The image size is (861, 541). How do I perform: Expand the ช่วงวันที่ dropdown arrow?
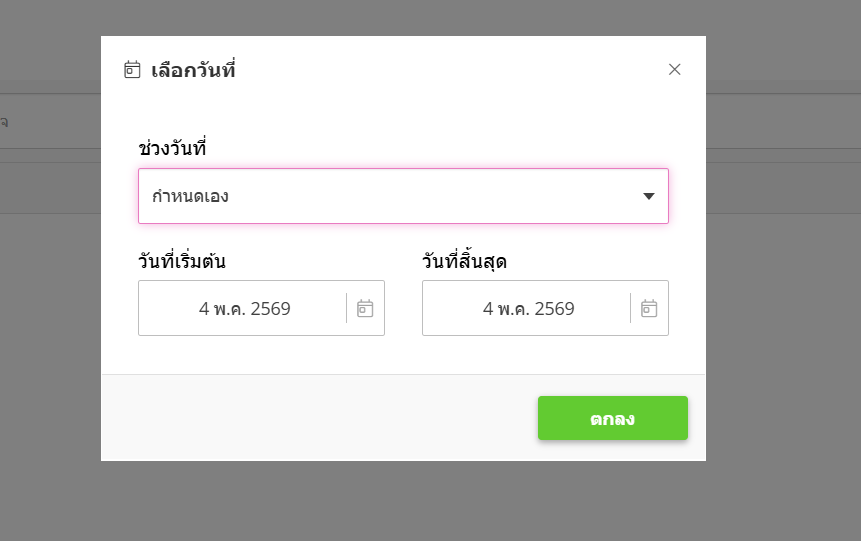pos(648,196)
